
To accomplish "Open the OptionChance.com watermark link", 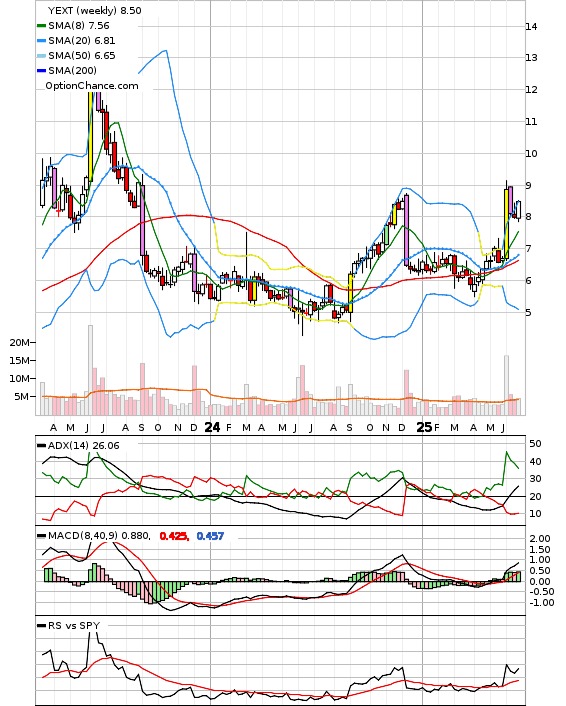I will pos(92,86).
